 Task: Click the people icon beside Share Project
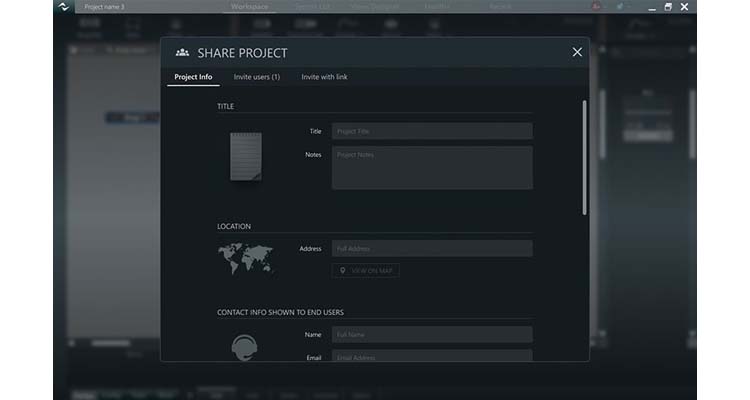click(182, 53)
